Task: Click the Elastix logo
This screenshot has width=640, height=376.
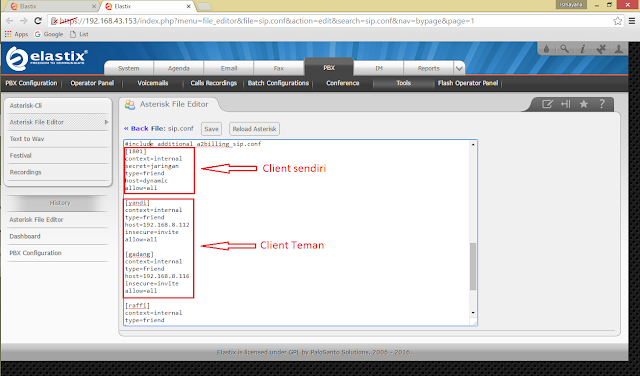Action: pyautogui.click(x=47, y=58)
